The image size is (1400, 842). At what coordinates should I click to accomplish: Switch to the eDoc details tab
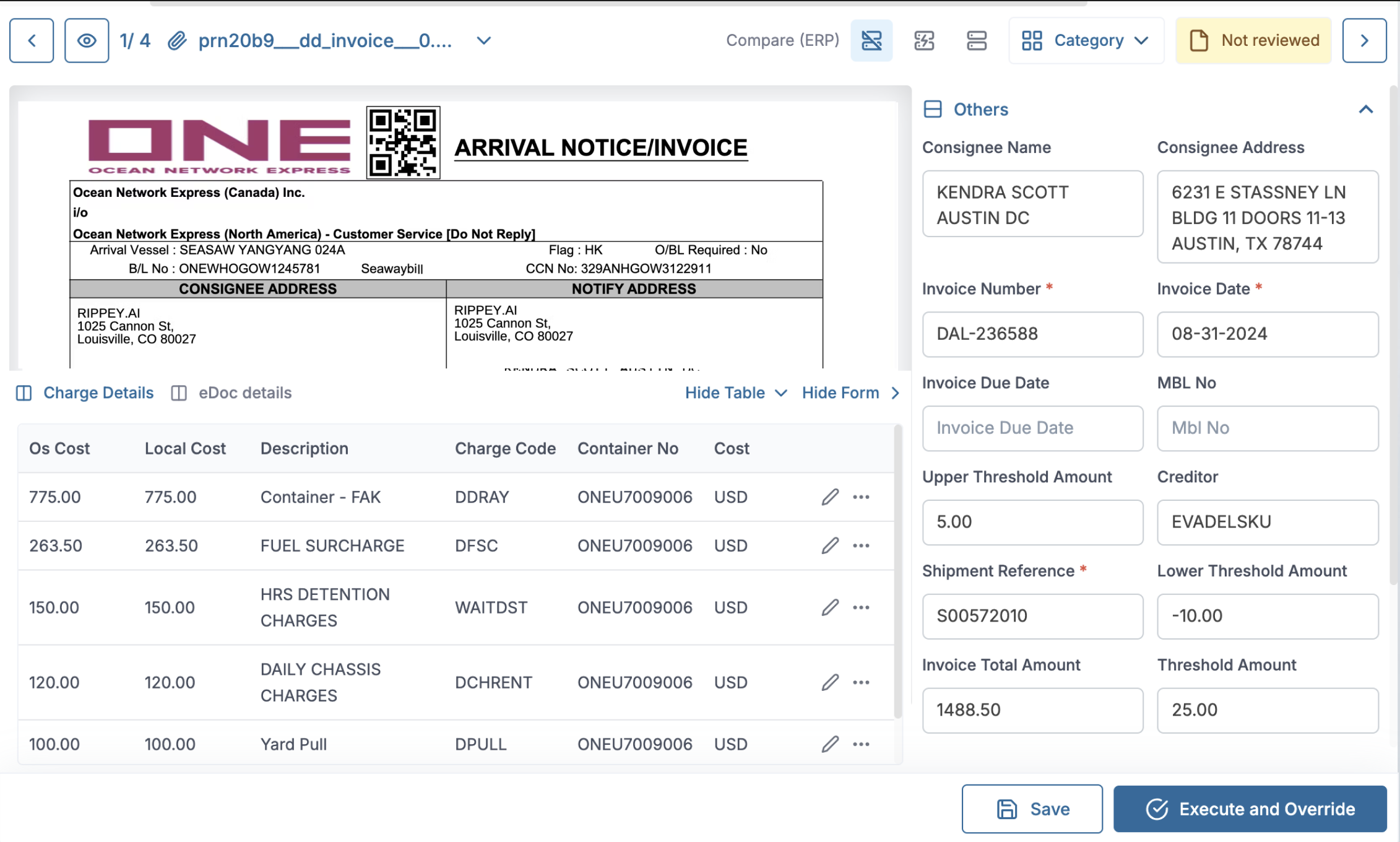pyautogui.click(x=232, y=393)
